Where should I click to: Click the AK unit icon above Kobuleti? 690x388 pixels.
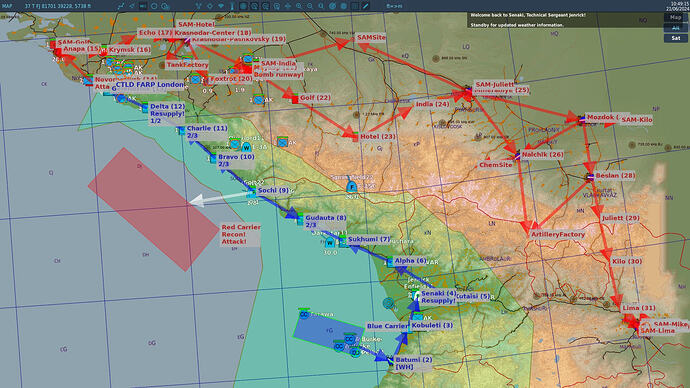coord(417,317)
